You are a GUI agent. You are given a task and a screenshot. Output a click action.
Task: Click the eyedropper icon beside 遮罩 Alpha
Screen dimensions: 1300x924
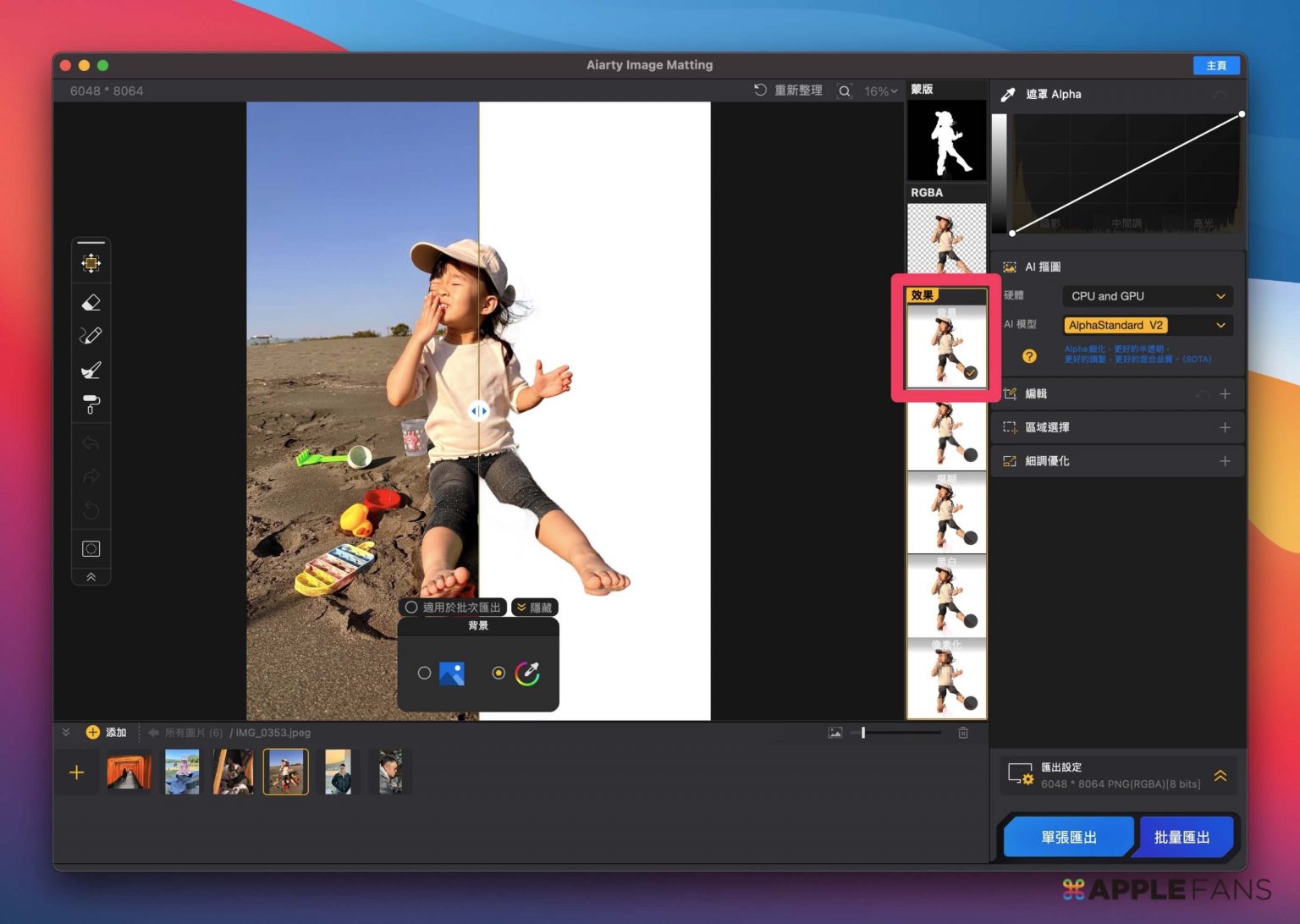(1008, 95)
